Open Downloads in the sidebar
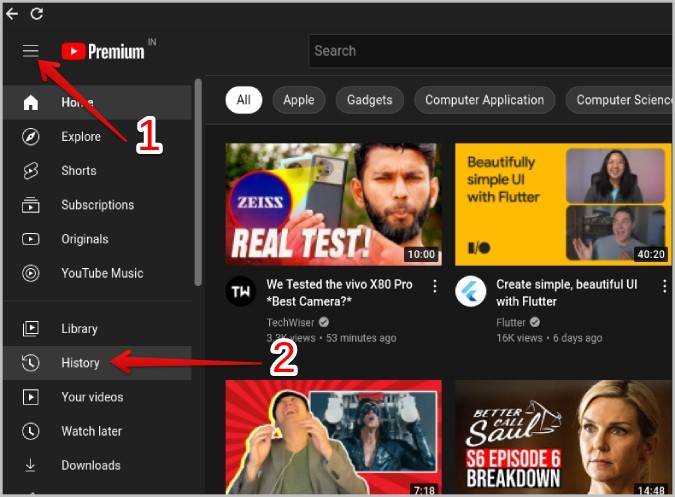 point(97,465)
